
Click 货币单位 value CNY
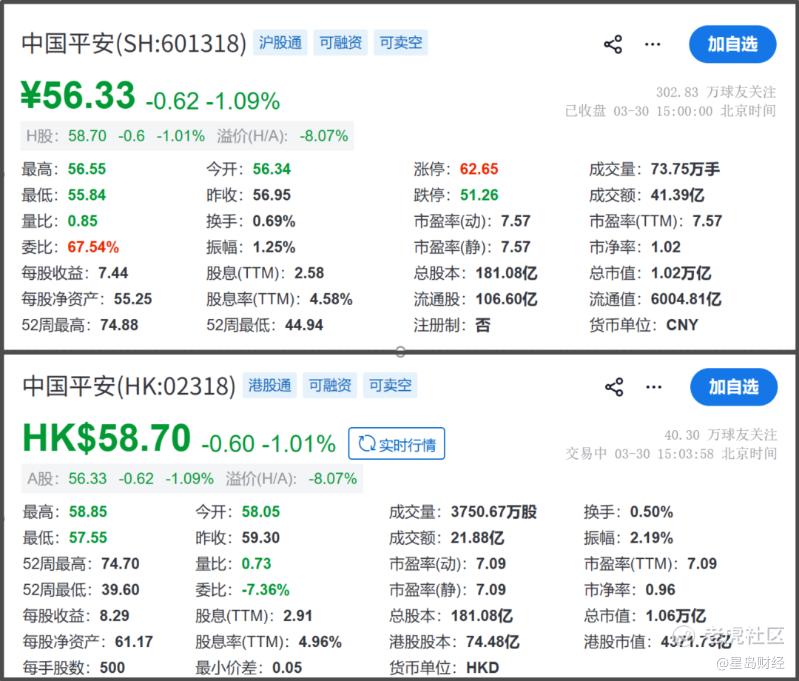682,325
